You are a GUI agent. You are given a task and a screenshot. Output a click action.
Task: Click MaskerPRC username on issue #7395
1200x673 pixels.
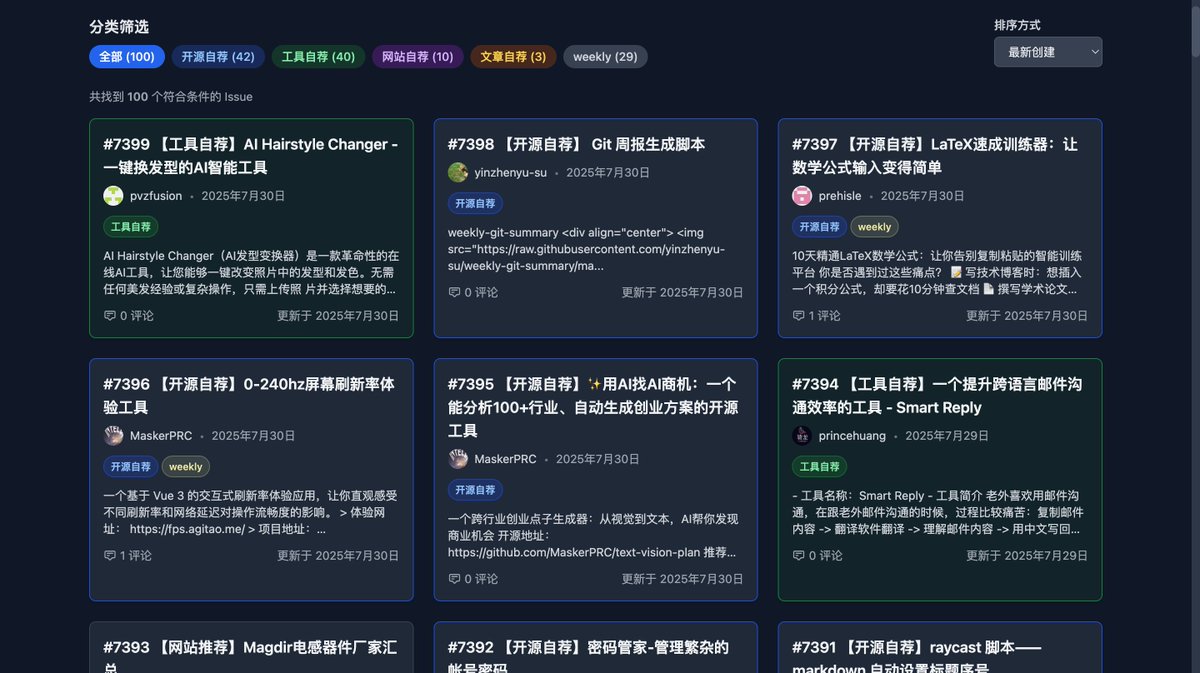(x=505, y=459)
